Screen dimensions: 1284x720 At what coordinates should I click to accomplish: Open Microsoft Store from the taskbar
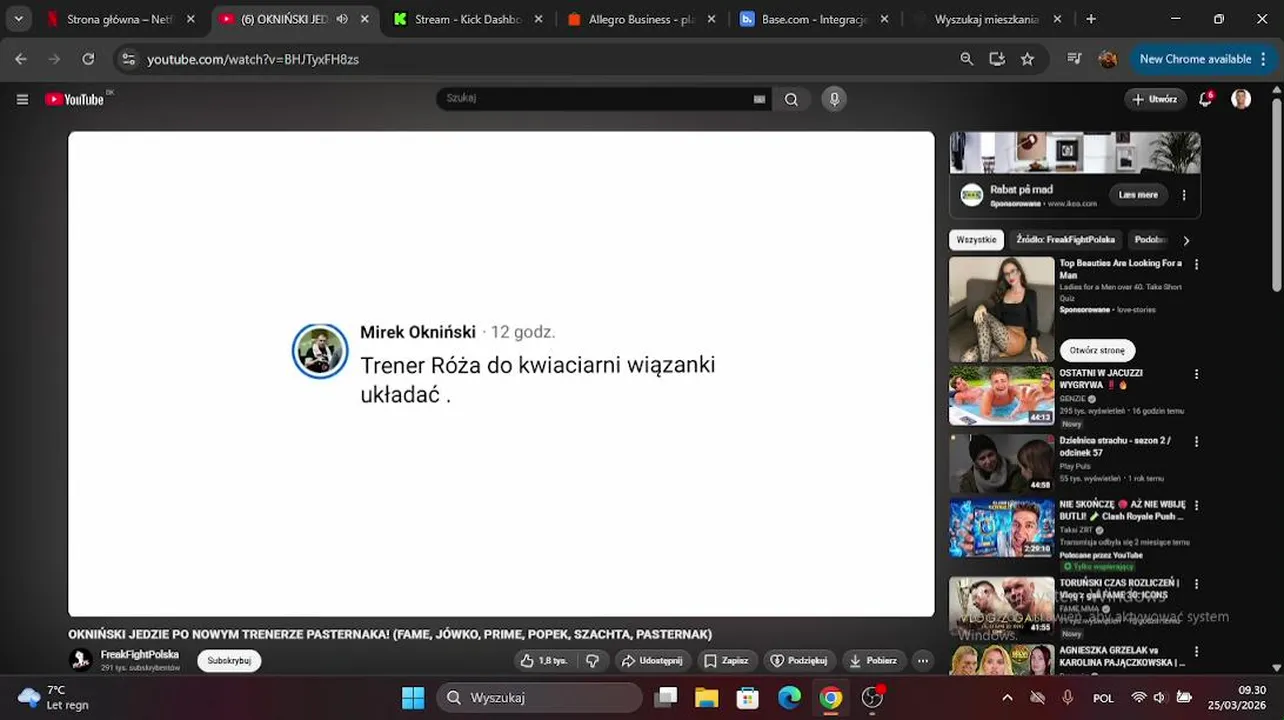coord(747,697)
